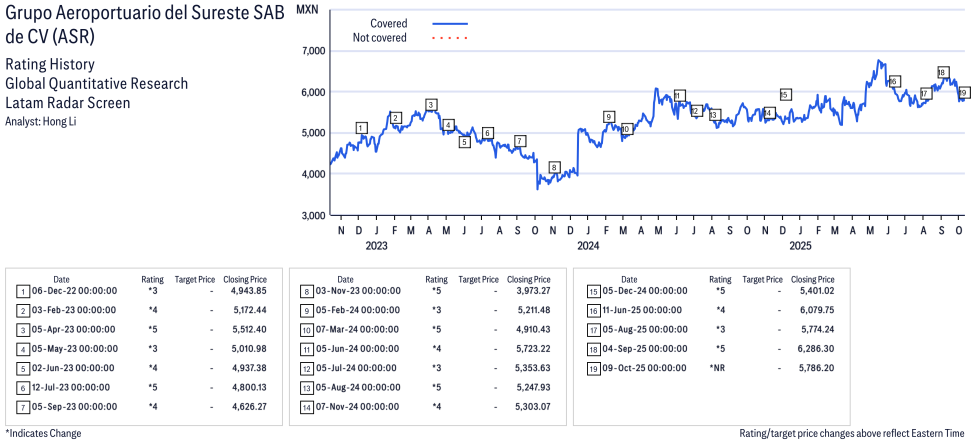Click the red dotted Not covered legend line

pyautogui.click(x=450, y=38)
